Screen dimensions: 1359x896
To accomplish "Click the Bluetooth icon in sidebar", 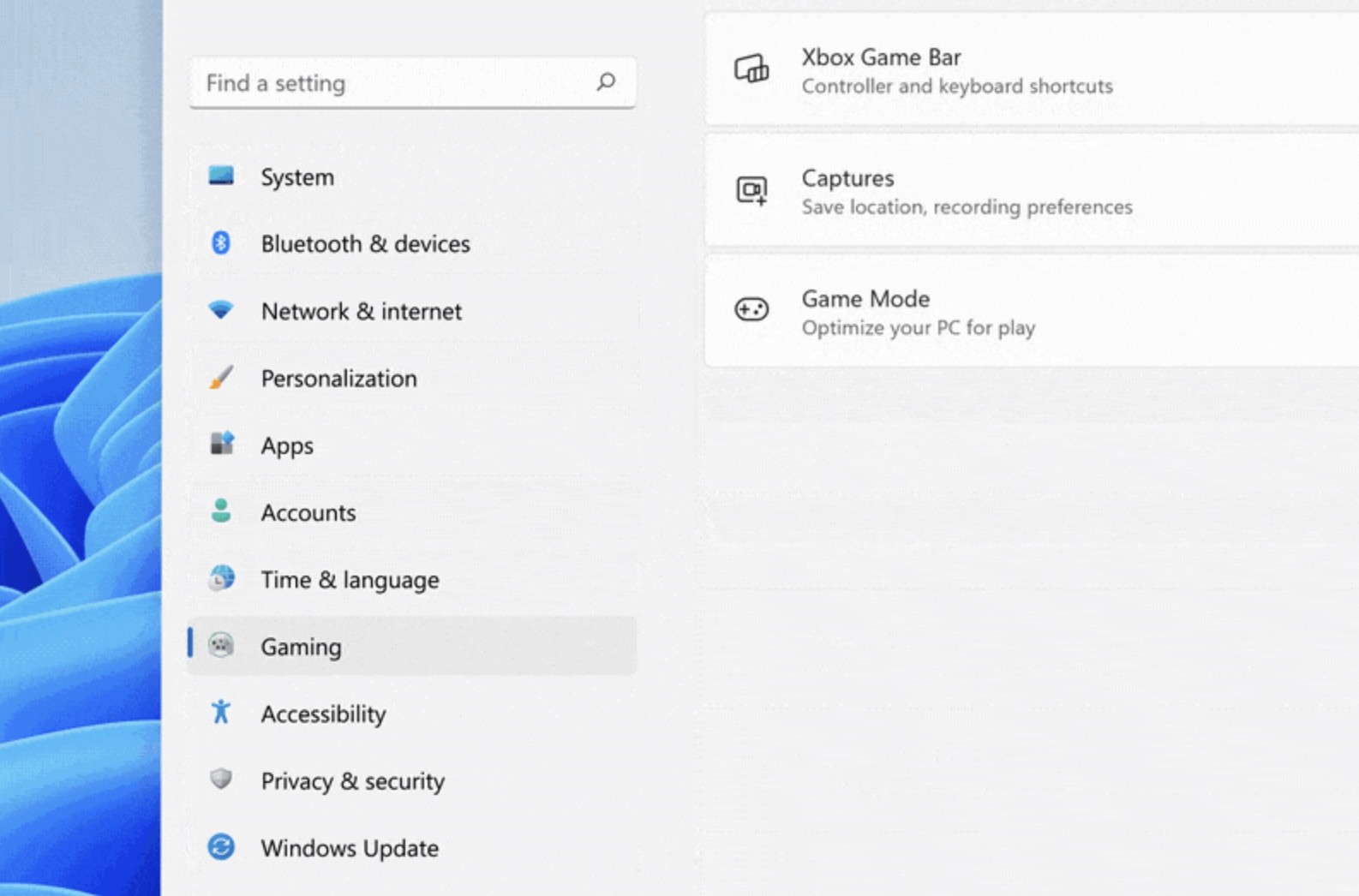I will coord(221,242).
